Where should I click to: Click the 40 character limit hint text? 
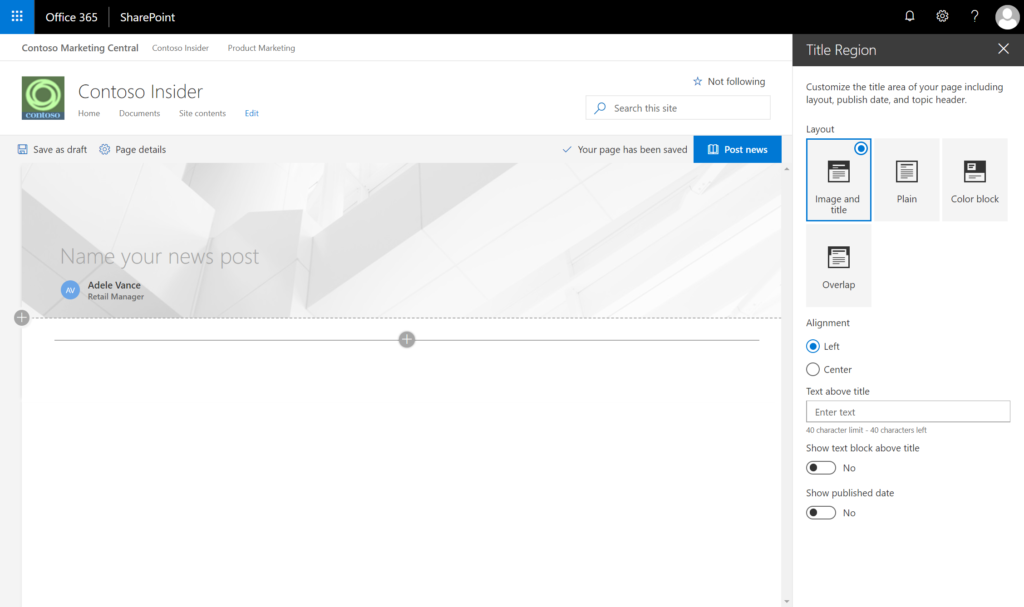866,430
